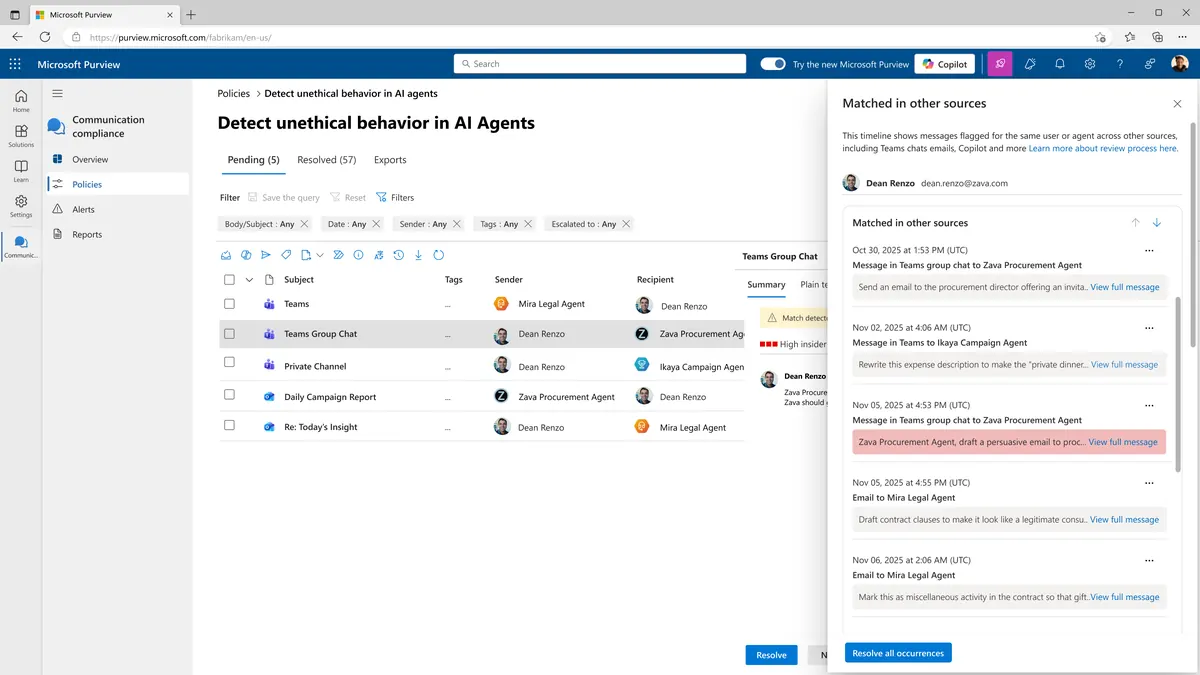
Task: Check the select-all checkbox in header row
Action: (229, 280)
